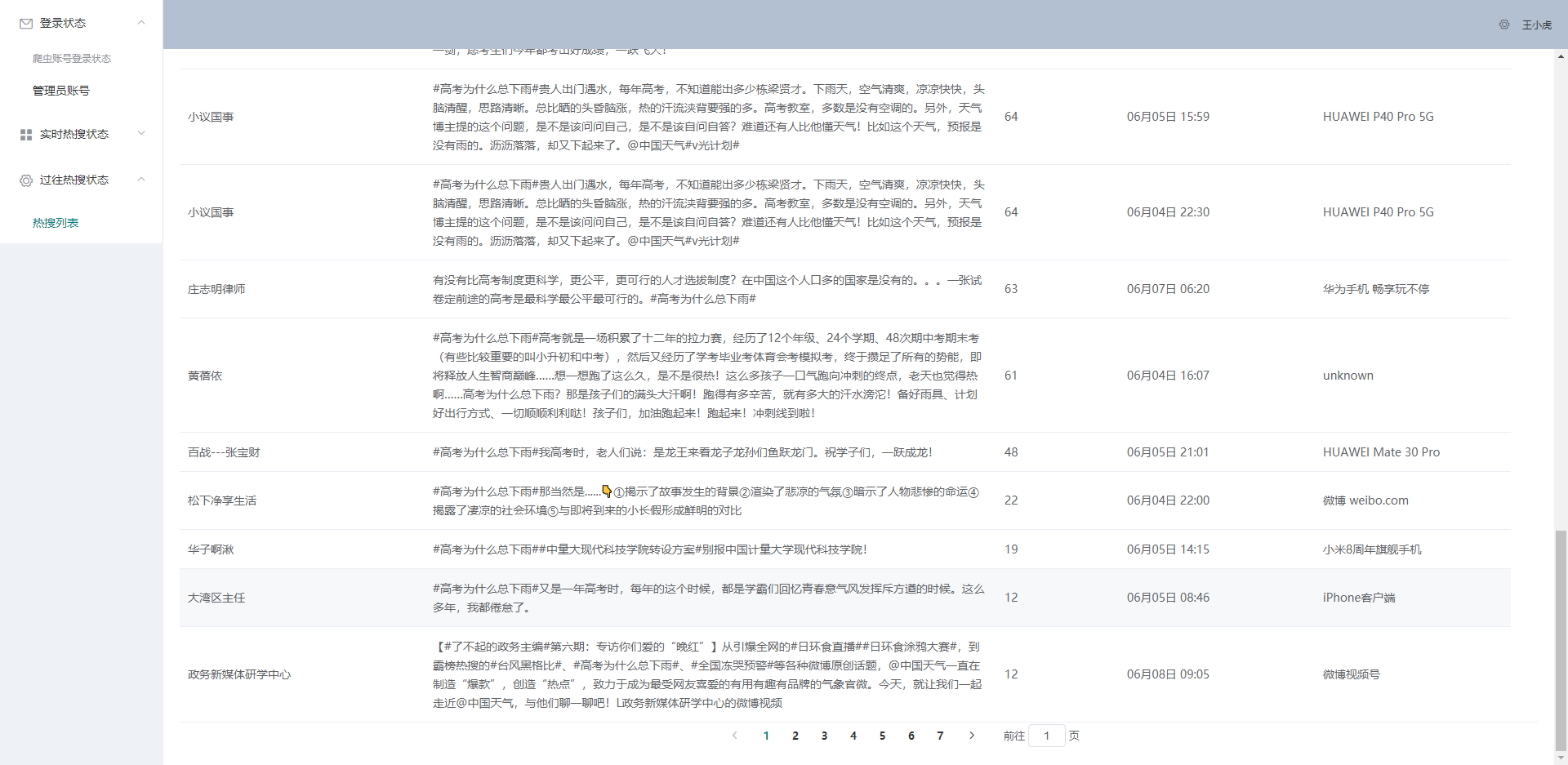1568x765 pixels.
Task: Go to page 7
Action: [x=940, y=736]
